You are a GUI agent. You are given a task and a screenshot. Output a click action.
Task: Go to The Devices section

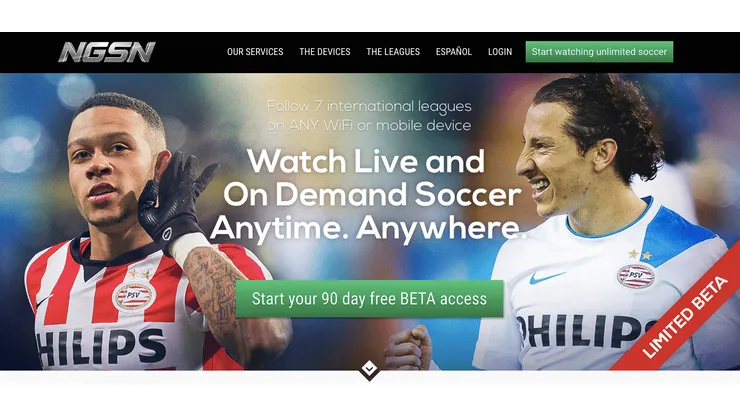point(325,52)
